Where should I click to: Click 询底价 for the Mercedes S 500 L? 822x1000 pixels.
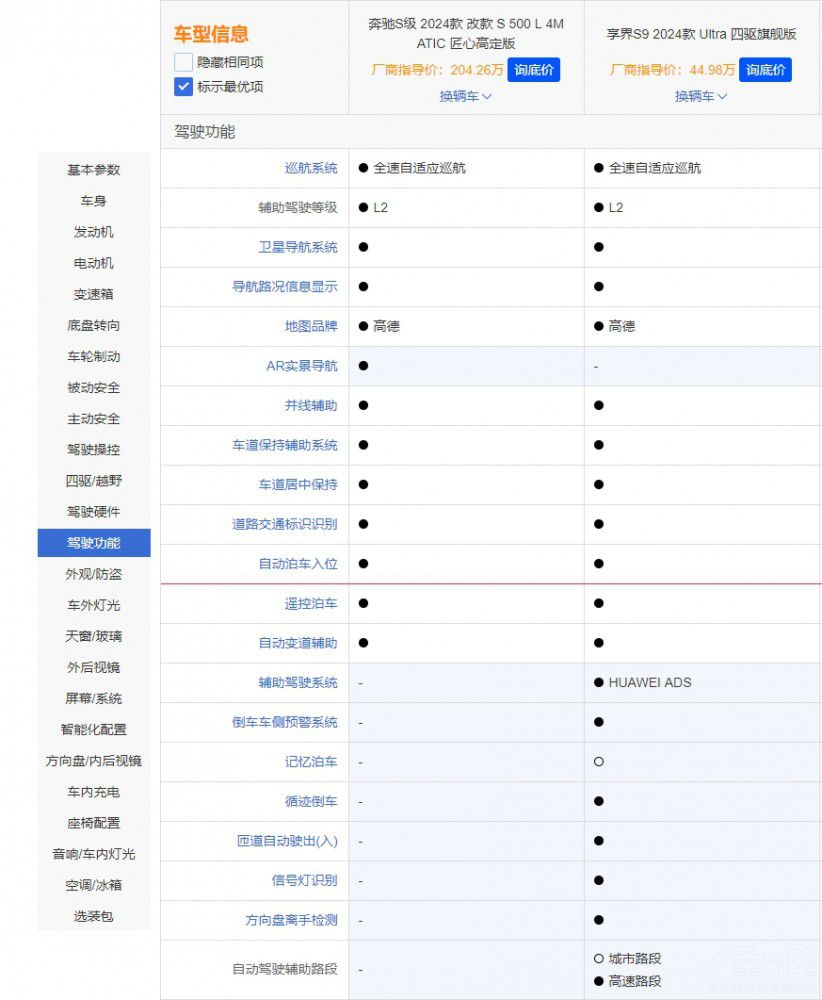[533, 69]
